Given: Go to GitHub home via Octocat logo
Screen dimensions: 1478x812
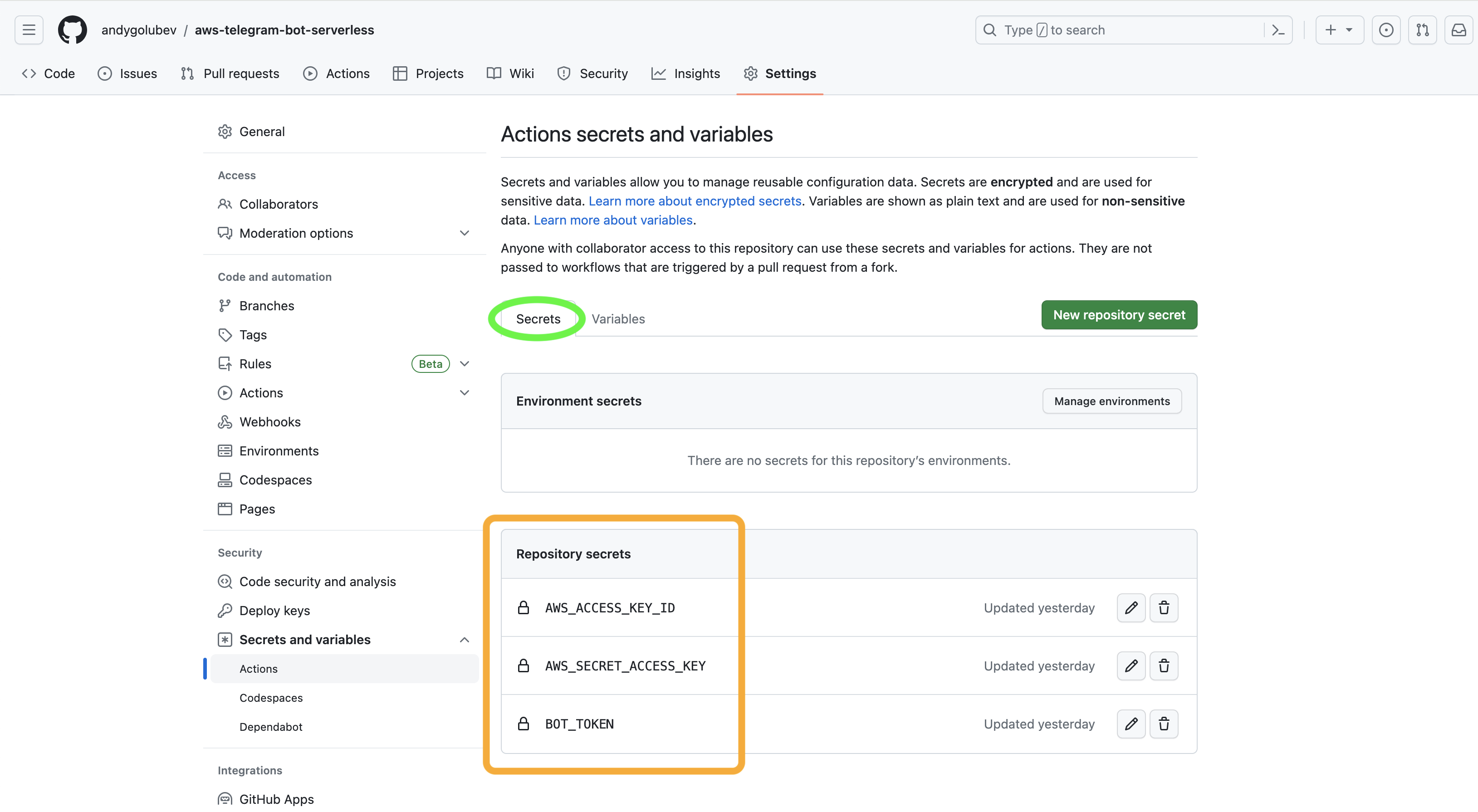Looking at the screenshot, I should tap(72, 30).
